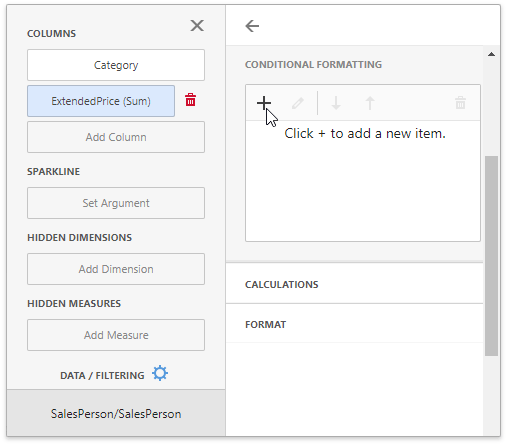507x445 pixels.
Task: Click the gray trash icon in the rules toolbar
Action: [460, 103]
